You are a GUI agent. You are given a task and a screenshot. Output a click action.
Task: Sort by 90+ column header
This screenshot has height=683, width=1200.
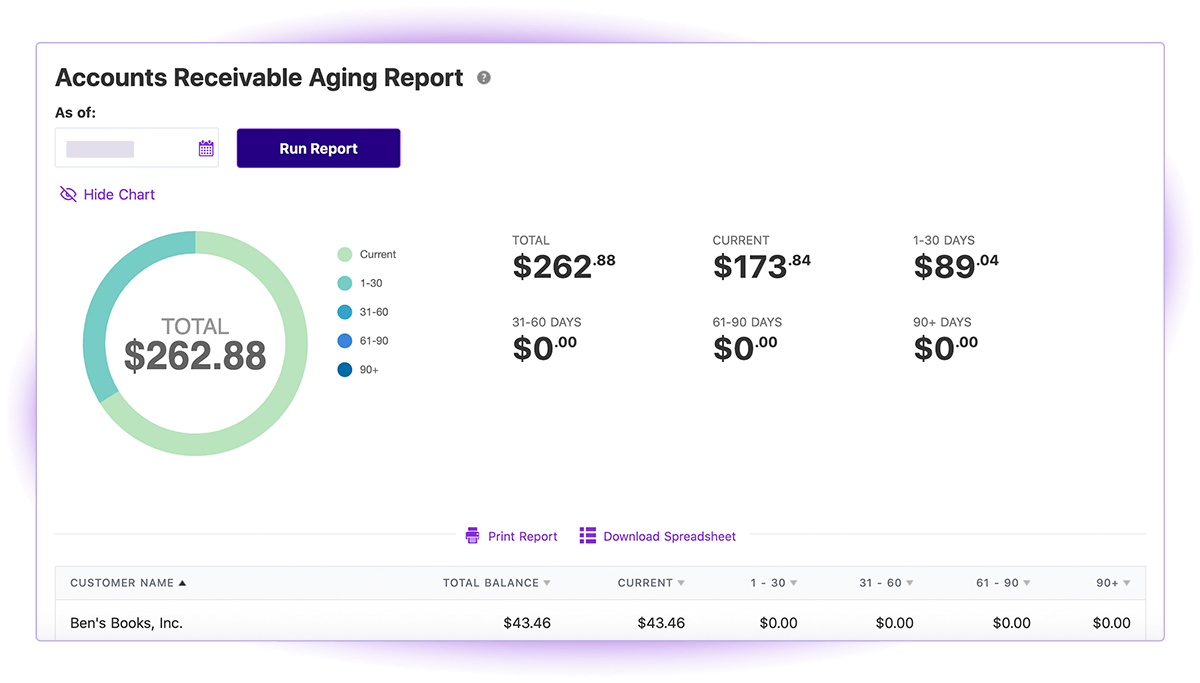(x=1113, y=583)
